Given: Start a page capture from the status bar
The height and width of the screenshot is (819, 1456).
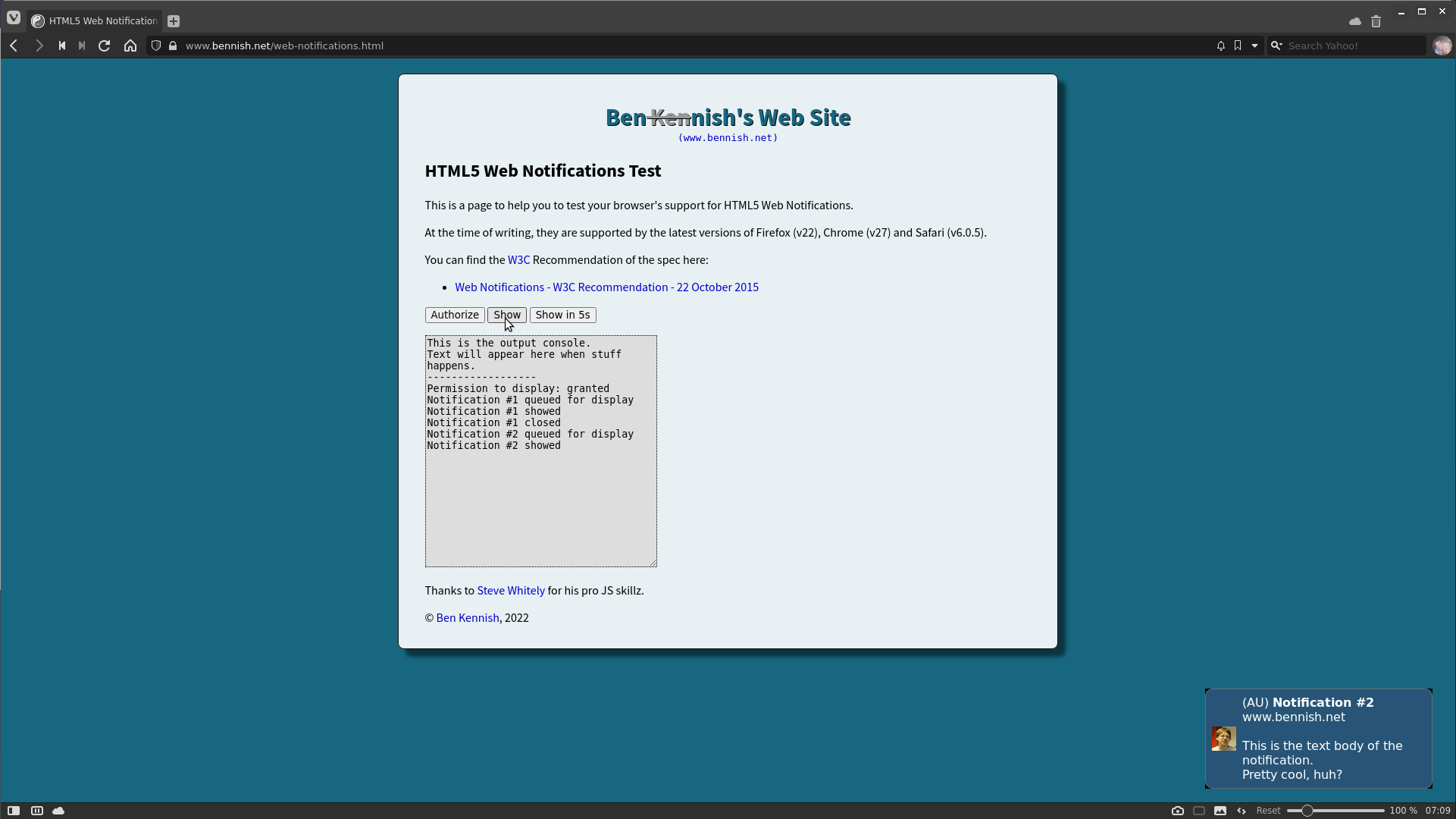Looking at the screenshot, I should click(x=1177, y=811).
